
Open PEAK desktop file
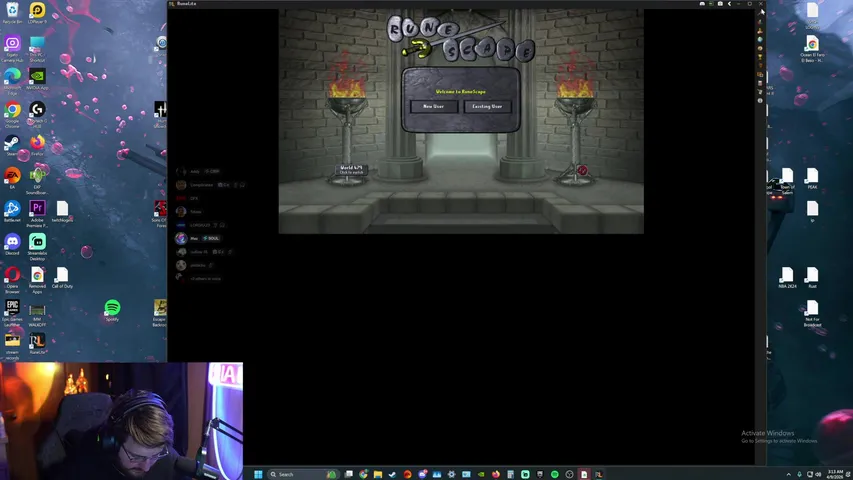[x=812, y=179]
